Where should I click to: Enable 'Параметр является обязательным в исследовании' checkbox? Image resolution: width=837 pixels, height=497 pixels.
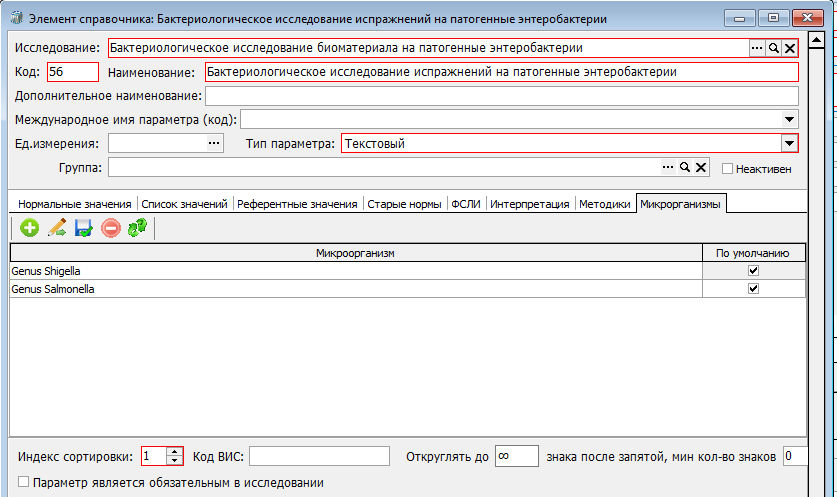pyautogui.click(x=24, y=483)
